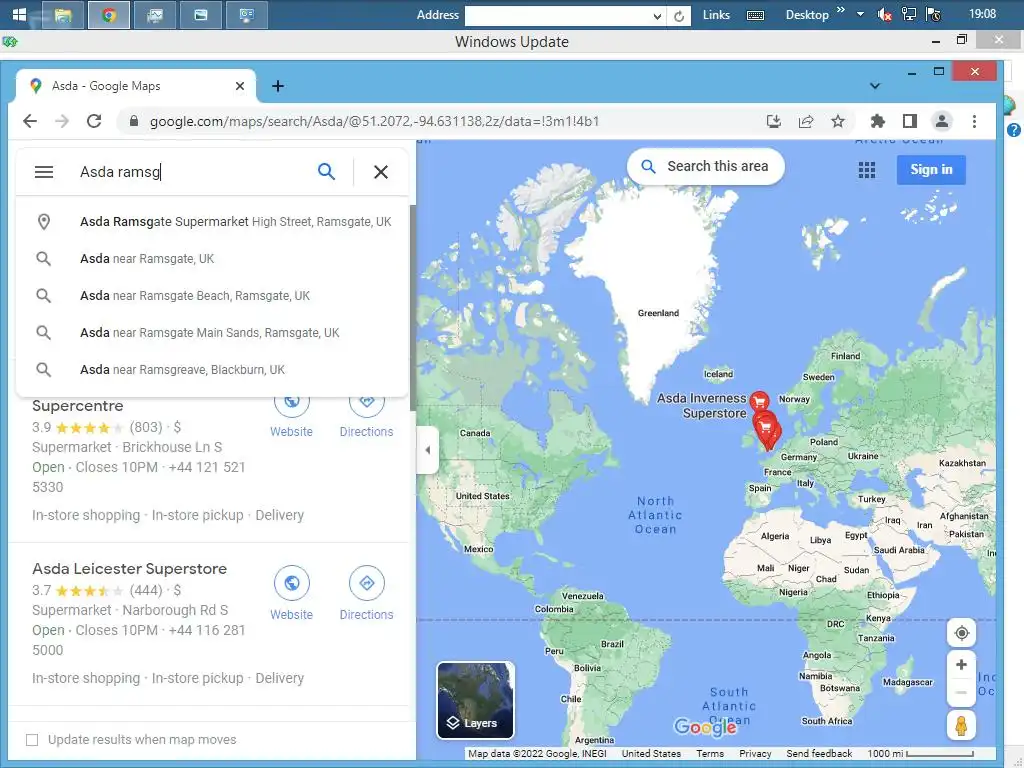Screen dimensions: 1024x768
Task: Open the Privacy link on the map footer
Action: (755, 754)
